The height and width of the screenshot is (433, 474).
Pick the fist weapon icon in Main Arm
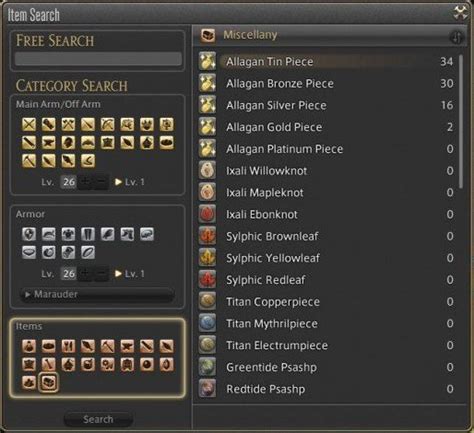point(49,125)
